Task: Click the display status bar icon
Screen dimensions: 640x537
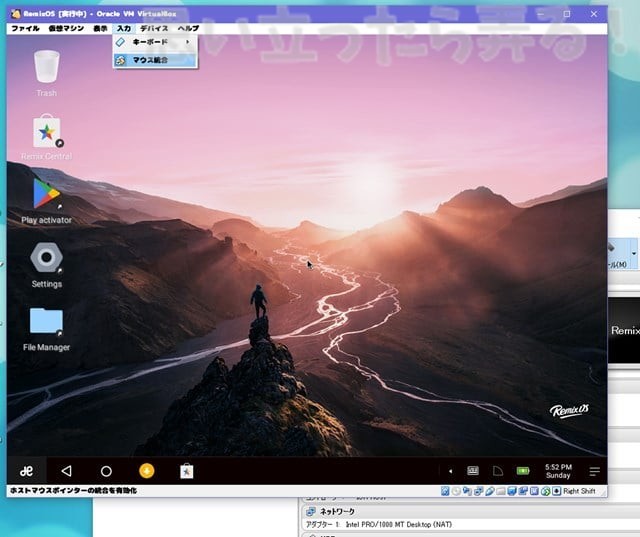Action: coord(512,491)
